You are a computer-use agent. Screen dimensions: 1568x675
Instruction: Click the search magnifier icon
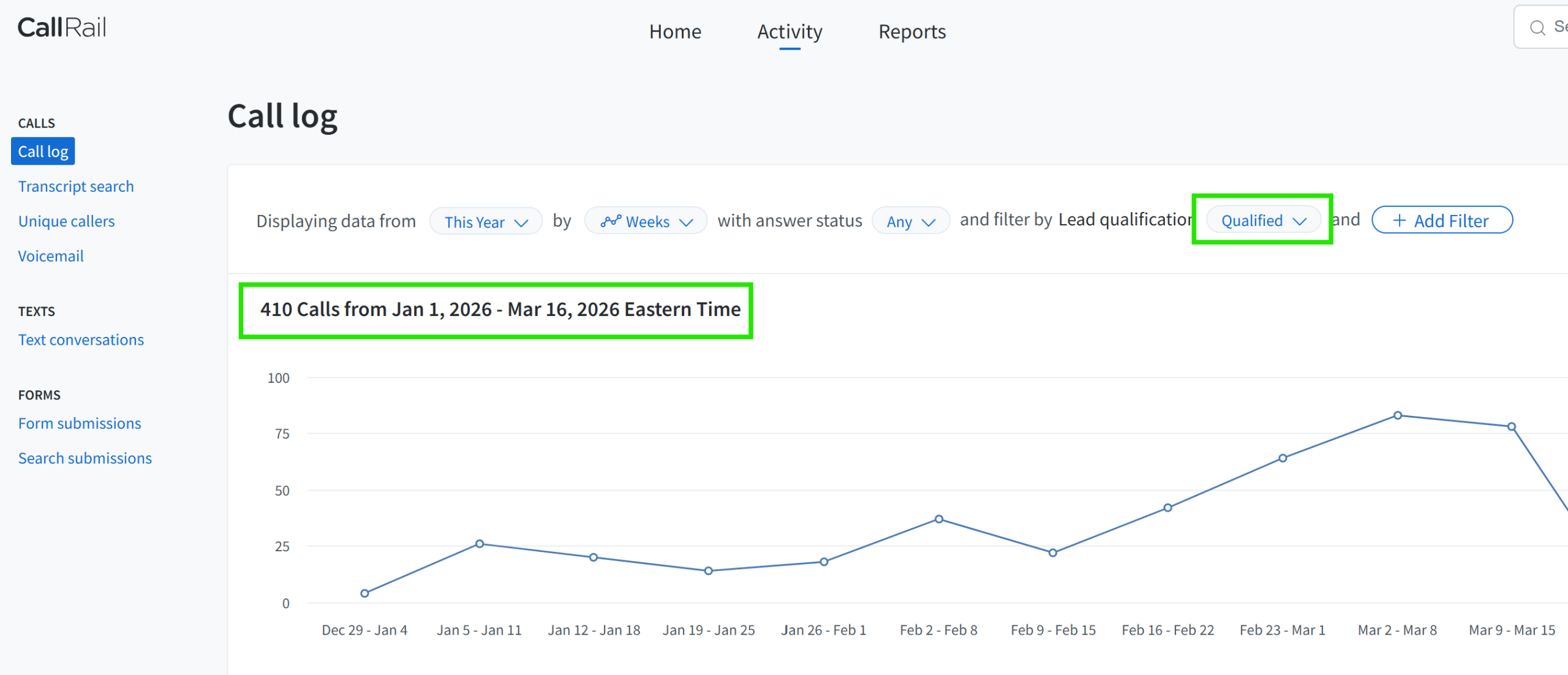1537,28
